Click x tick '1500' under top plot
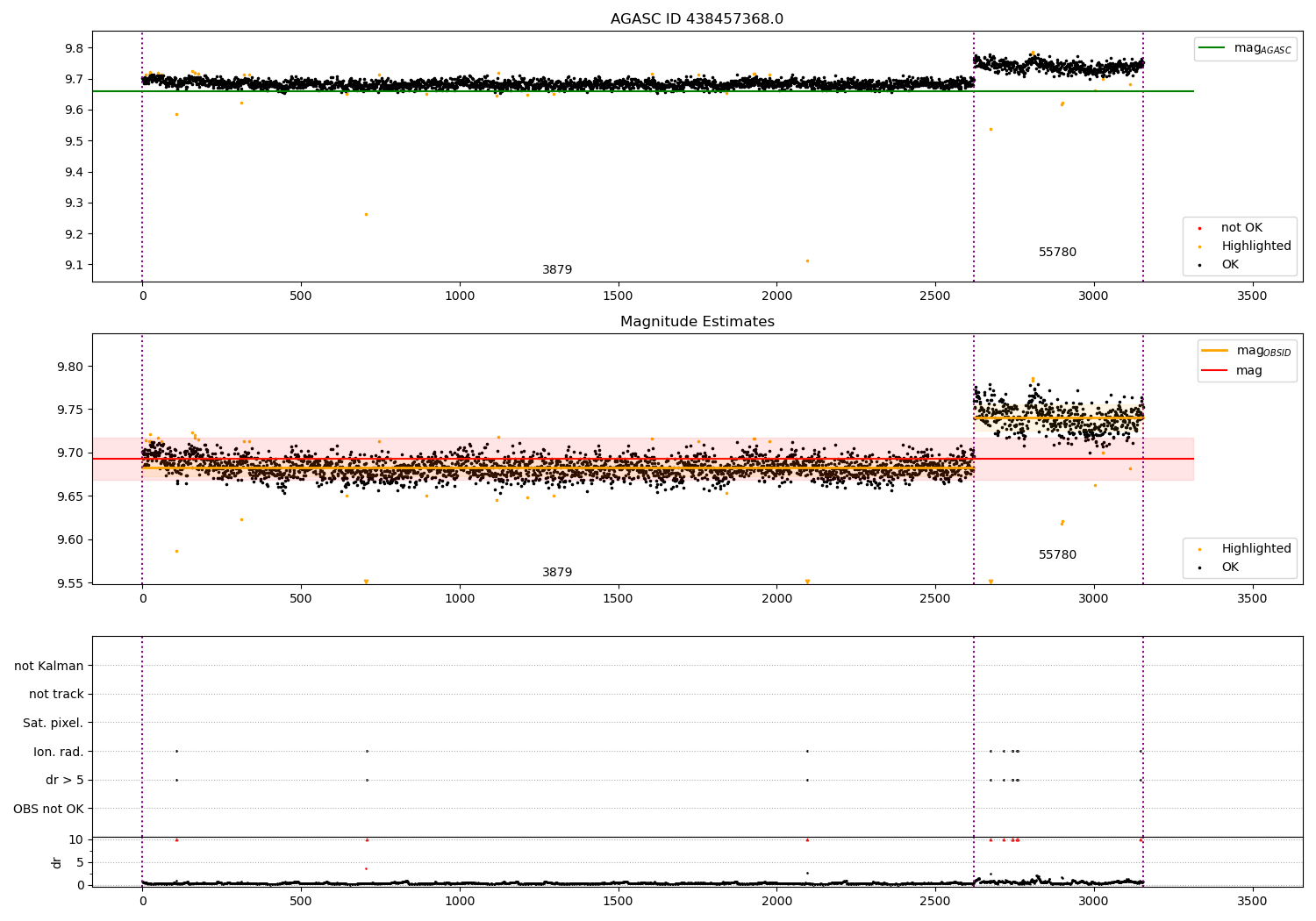This screenshot has width=1316, height=921. click(619, 296)
